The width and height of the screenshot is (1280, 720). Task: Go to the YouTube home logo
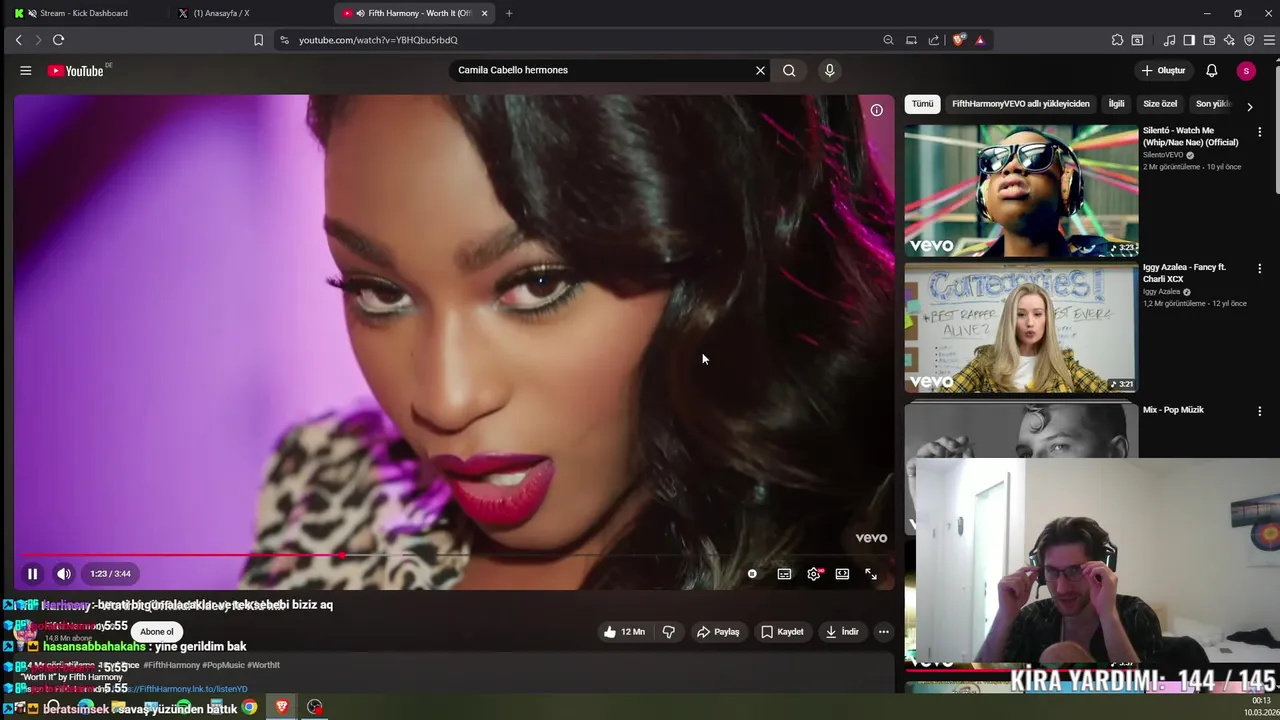[x=76, y=71]
